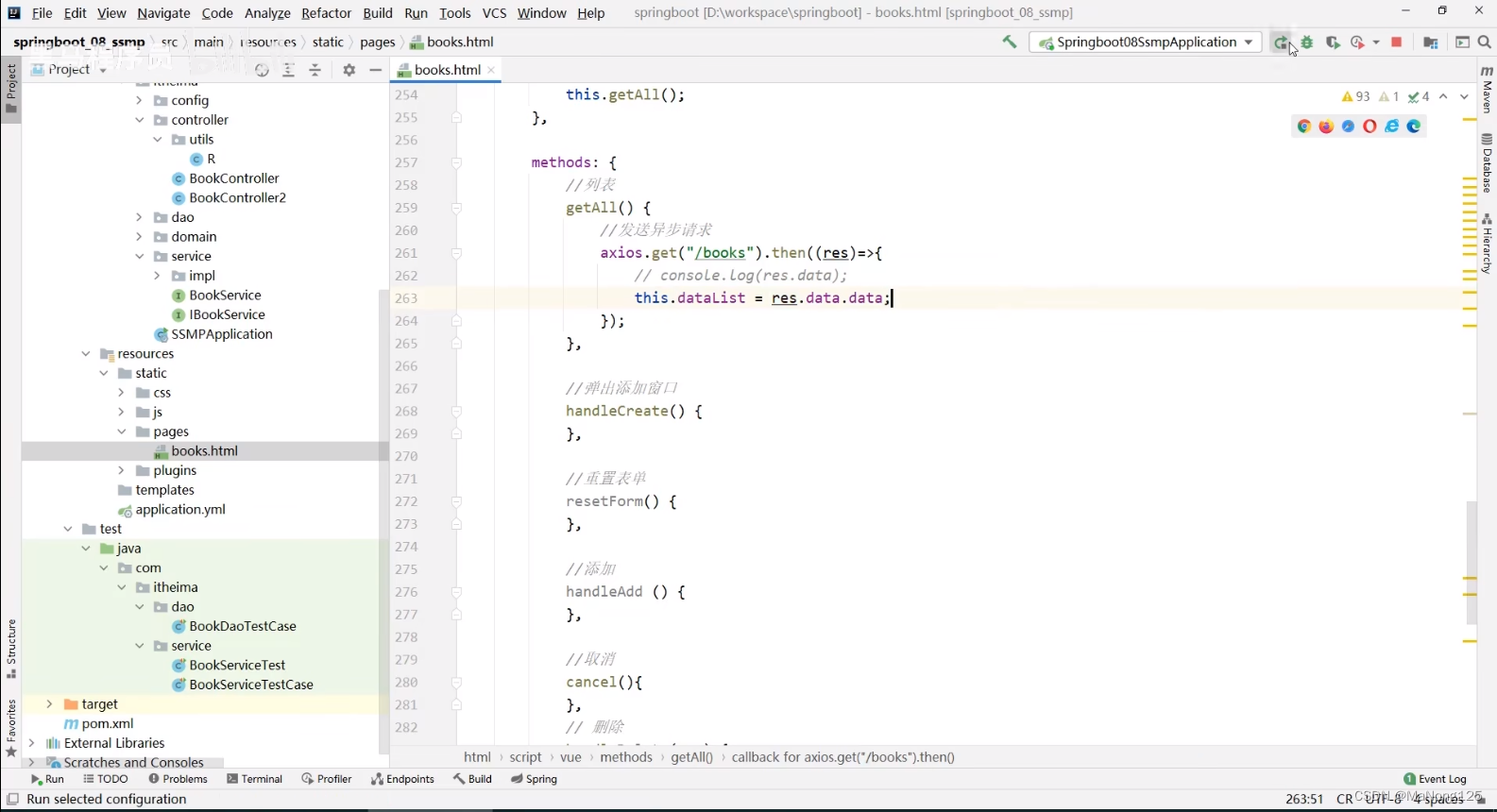
Task: Open the Event Log
Action: coord(1436,779)
